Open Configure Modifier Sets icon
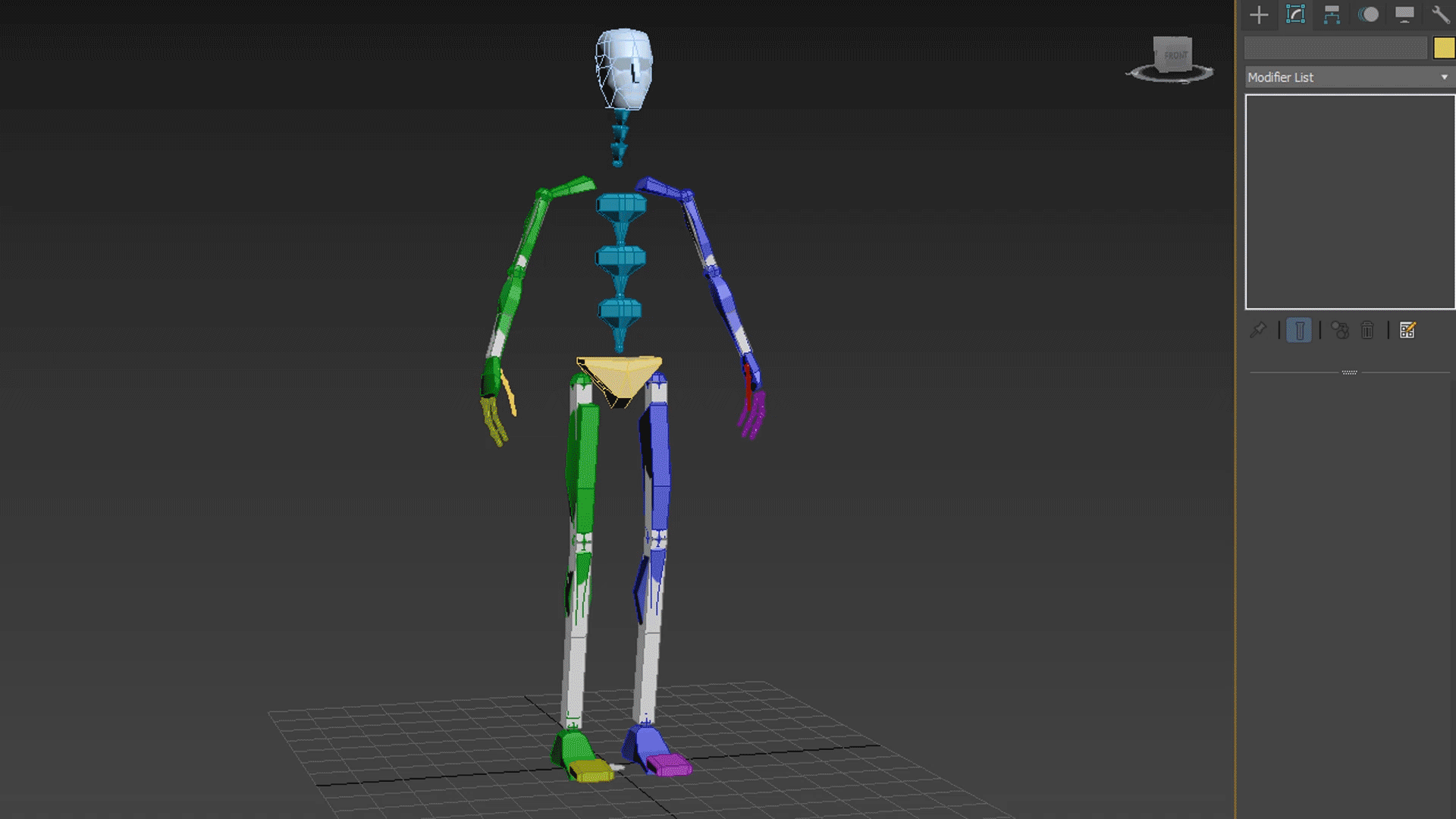This screenshot has width=1456, height=819. (x=1407, y=331)
